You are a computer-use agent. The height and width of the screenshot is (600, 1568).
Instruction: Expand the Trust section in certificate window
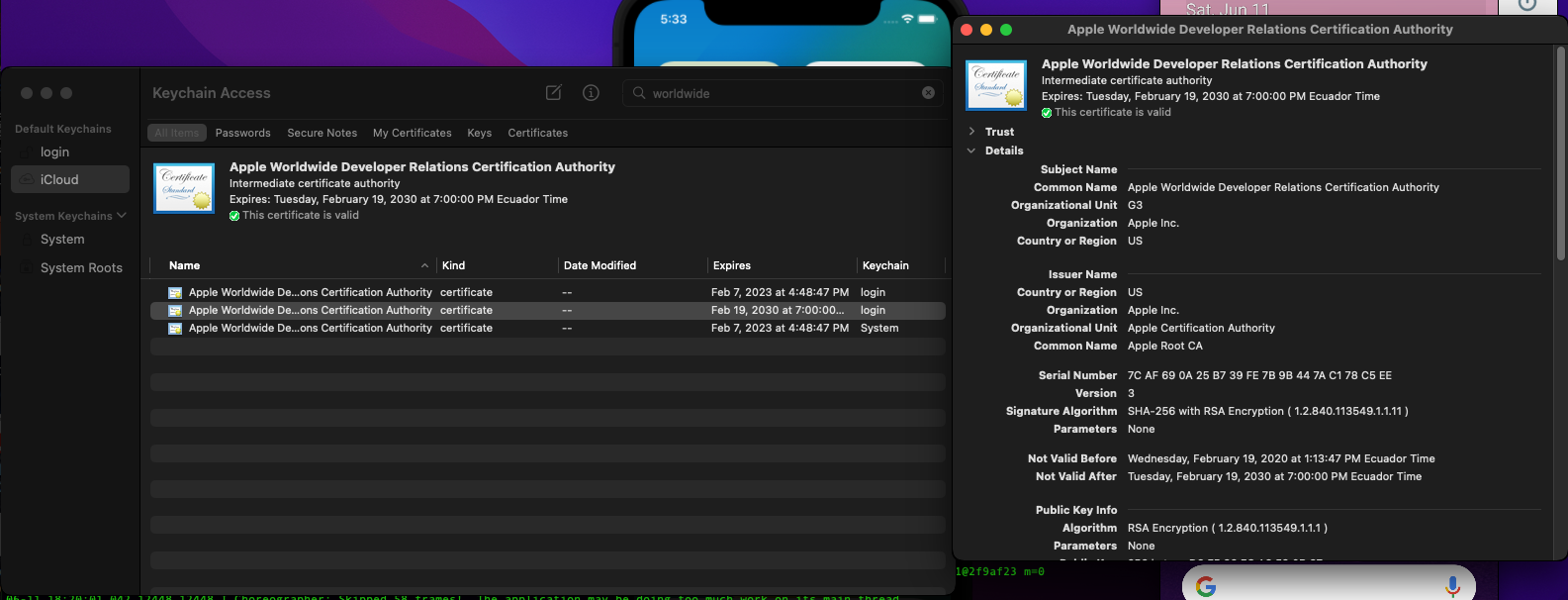tap(971, 132)
